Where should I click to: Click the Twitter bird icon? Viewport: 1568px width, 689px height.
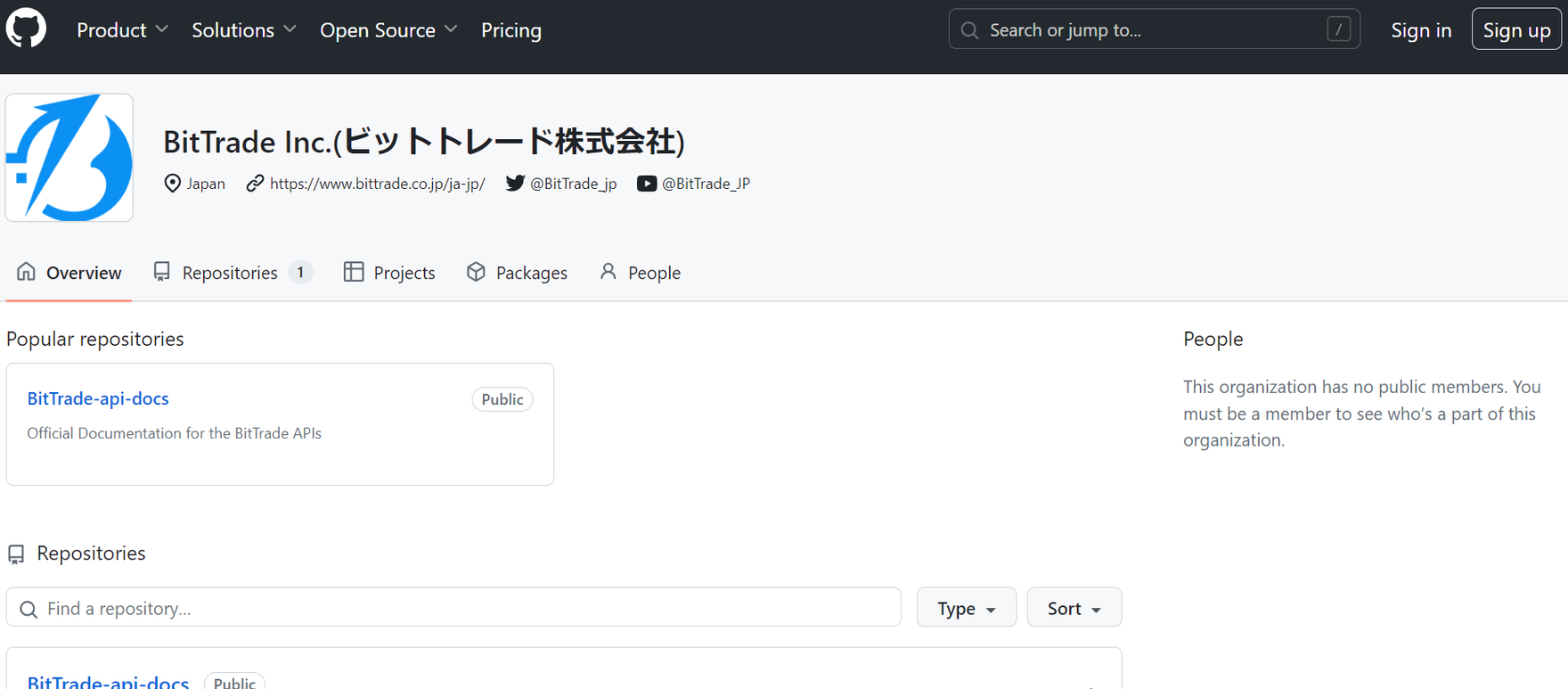515,183
